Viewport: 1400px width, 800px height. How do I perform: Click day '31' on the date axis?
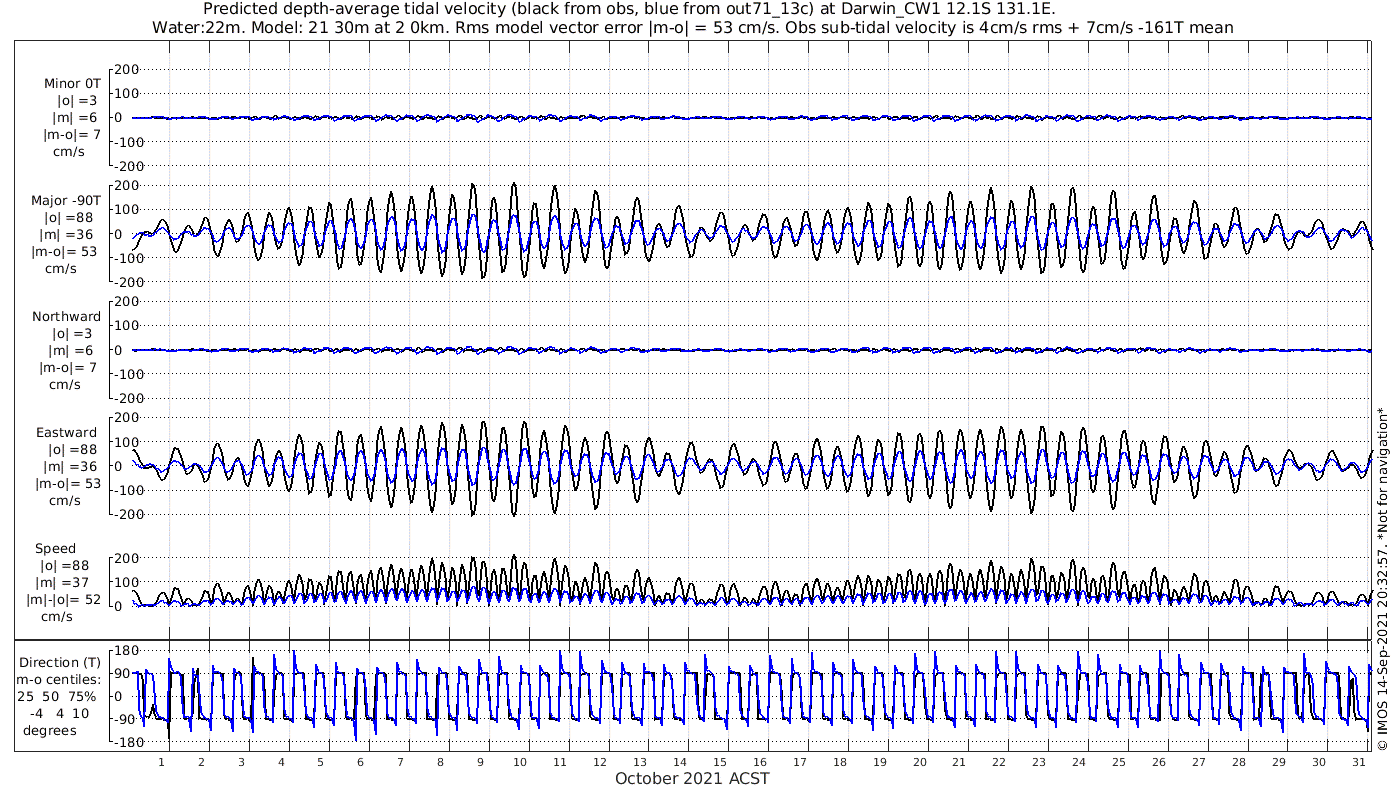(1357, 762)
